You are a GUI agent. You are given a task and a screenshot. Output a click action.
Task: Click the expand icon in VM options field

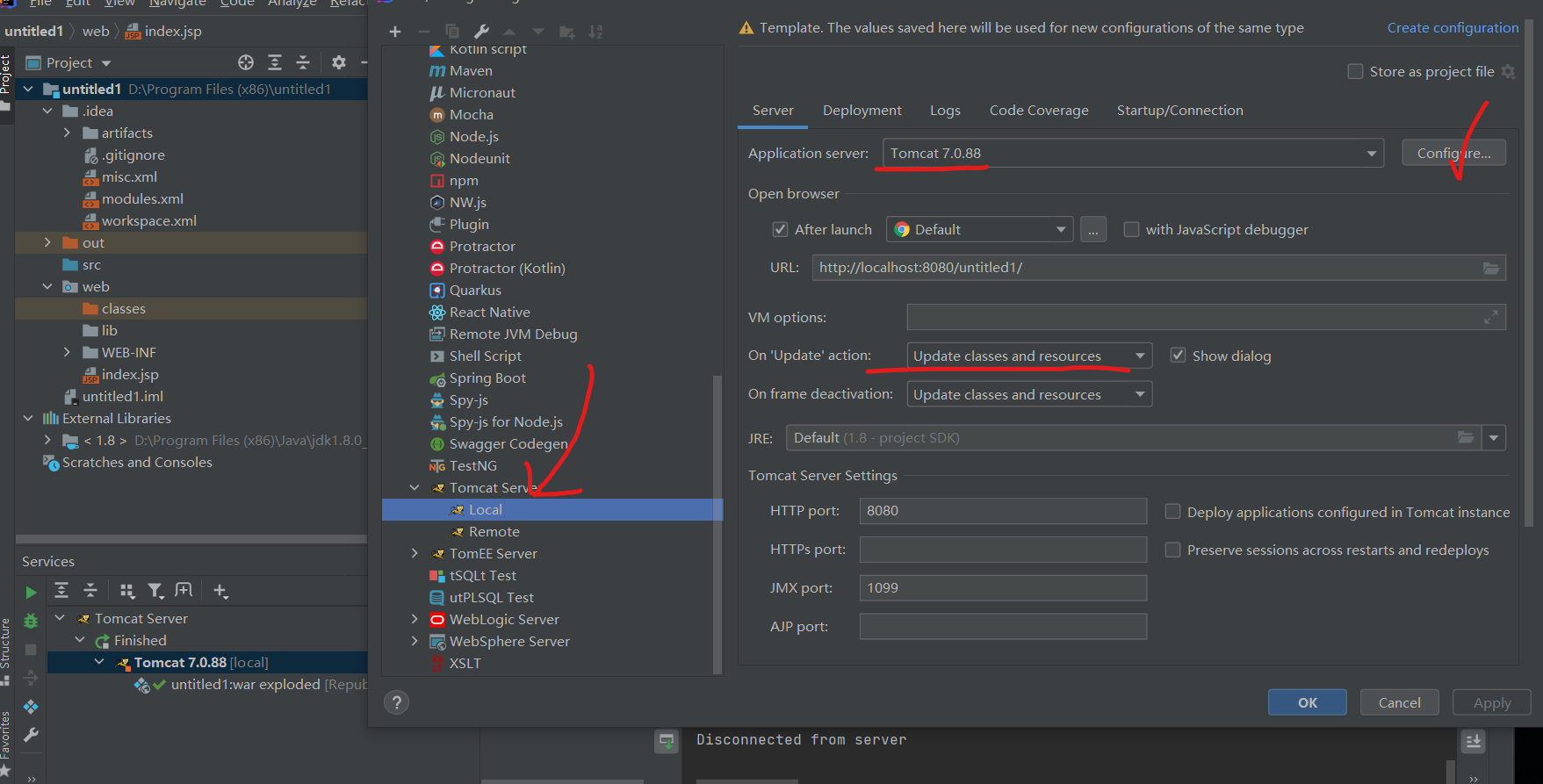[x=1491, y=317]
